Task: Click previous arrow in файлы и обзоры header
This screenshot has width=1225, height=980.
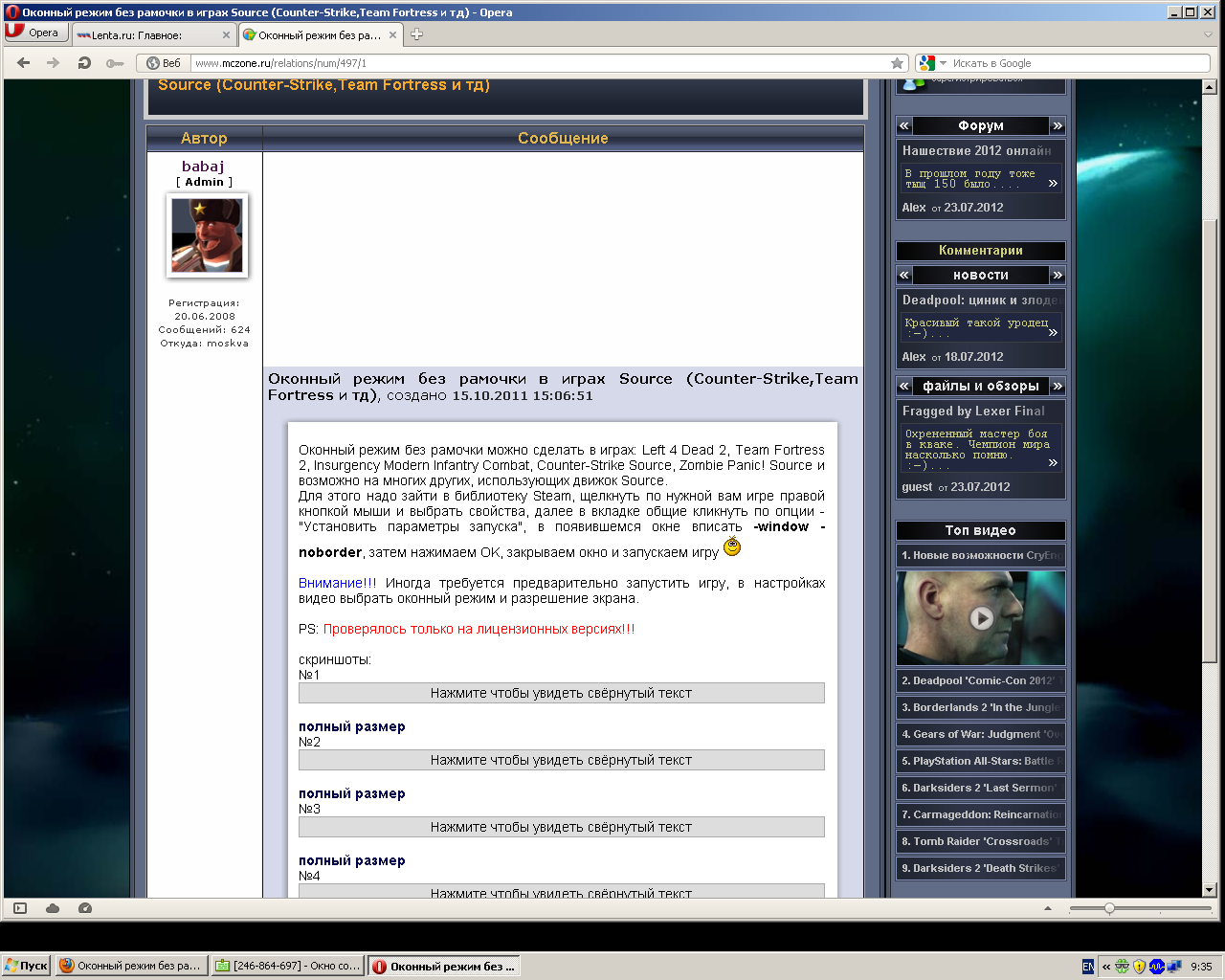Action: point(903,386)
